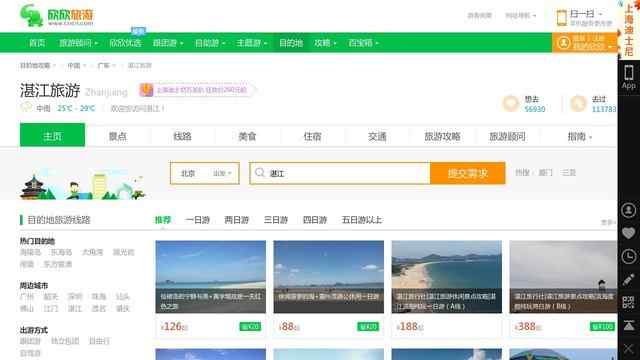Viewport: 640px width, 360px height.
Task: Filter routes by 一日游
Action: point(197,220)
